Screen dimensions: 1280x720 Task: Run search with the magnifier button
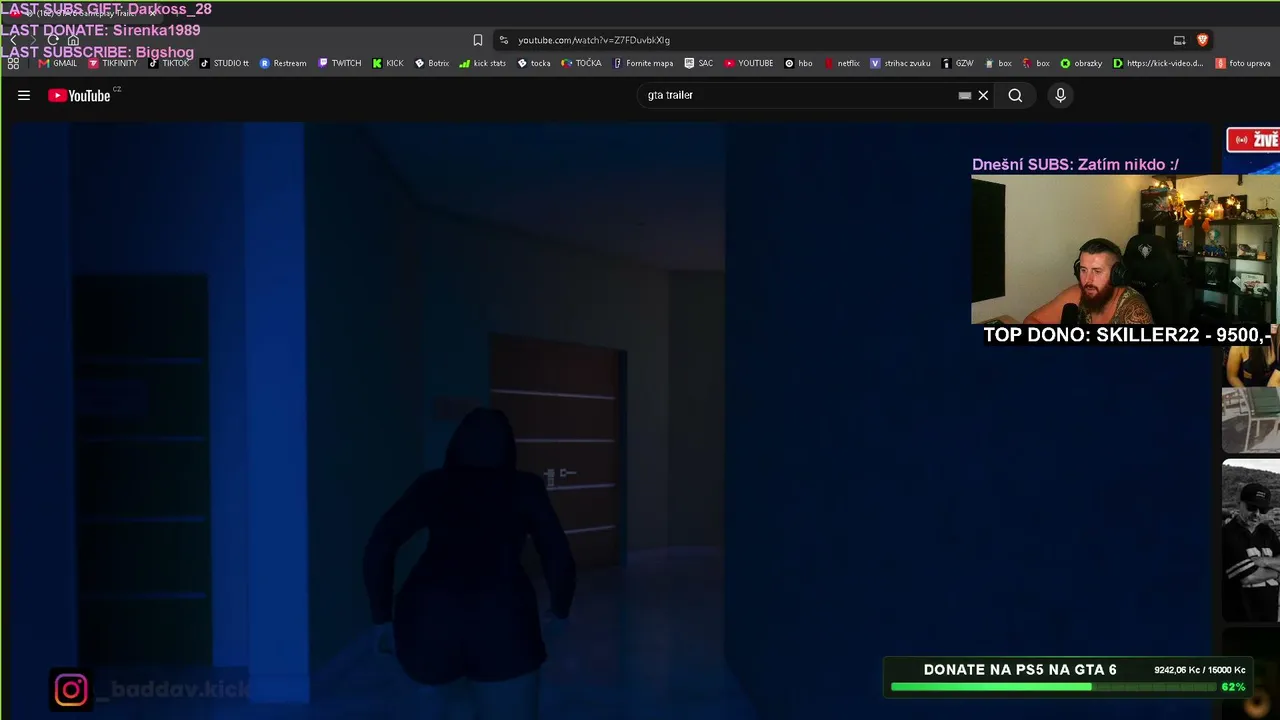click(1015, 95)
